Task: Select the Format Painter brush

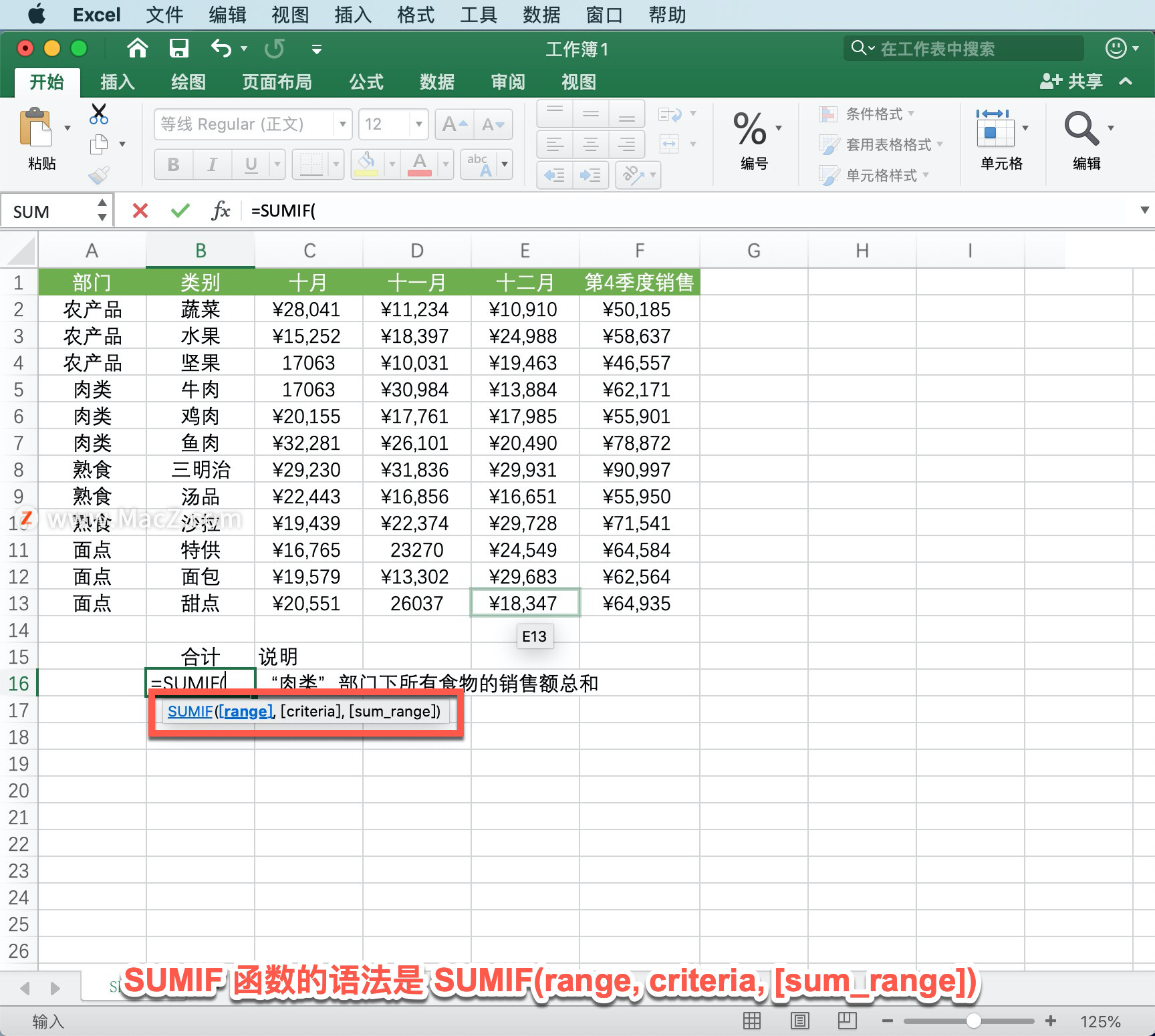Action: [99, 175]
